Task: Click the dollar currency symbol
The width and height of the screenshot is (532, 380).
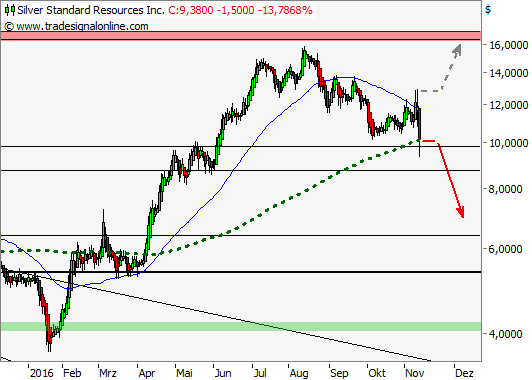Action: 488,10
